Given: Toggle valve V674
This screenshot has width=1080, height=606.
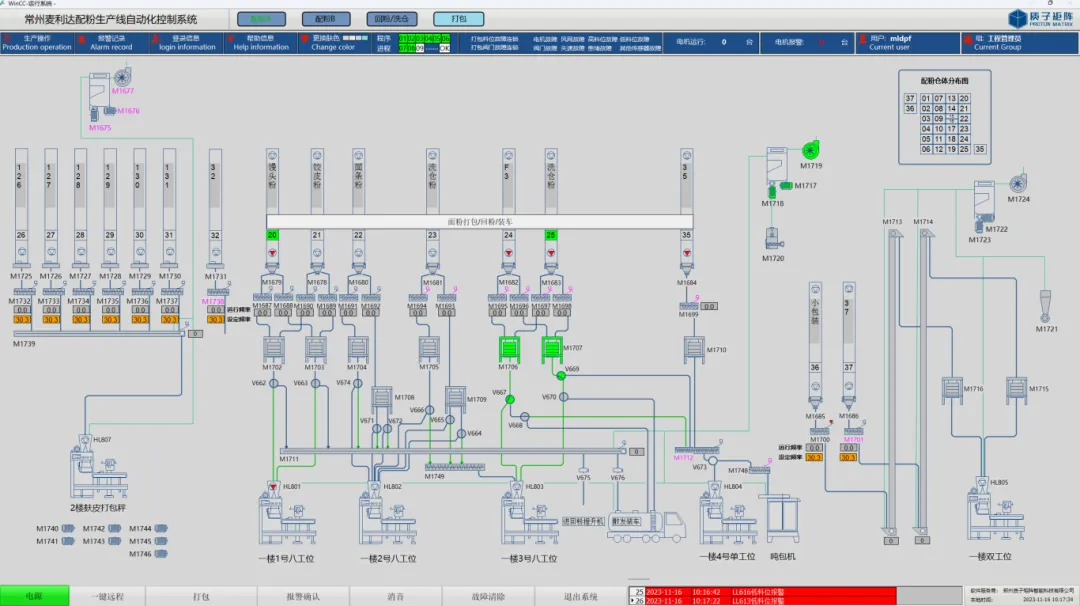Looking at the screenshot, I should click(357, 384).
